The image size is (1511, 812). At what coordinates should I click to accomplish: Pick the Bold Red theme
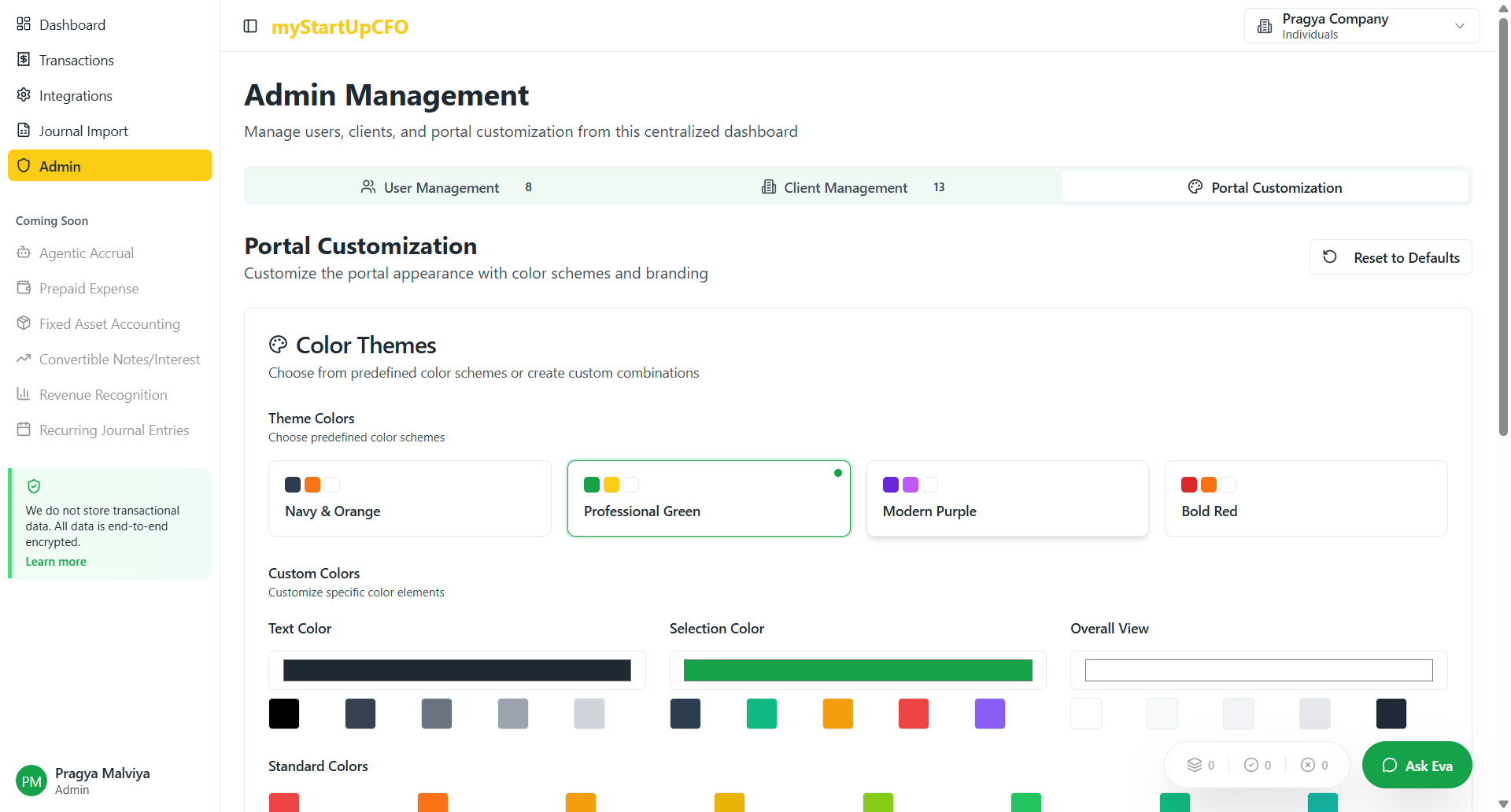[1305, 498]
